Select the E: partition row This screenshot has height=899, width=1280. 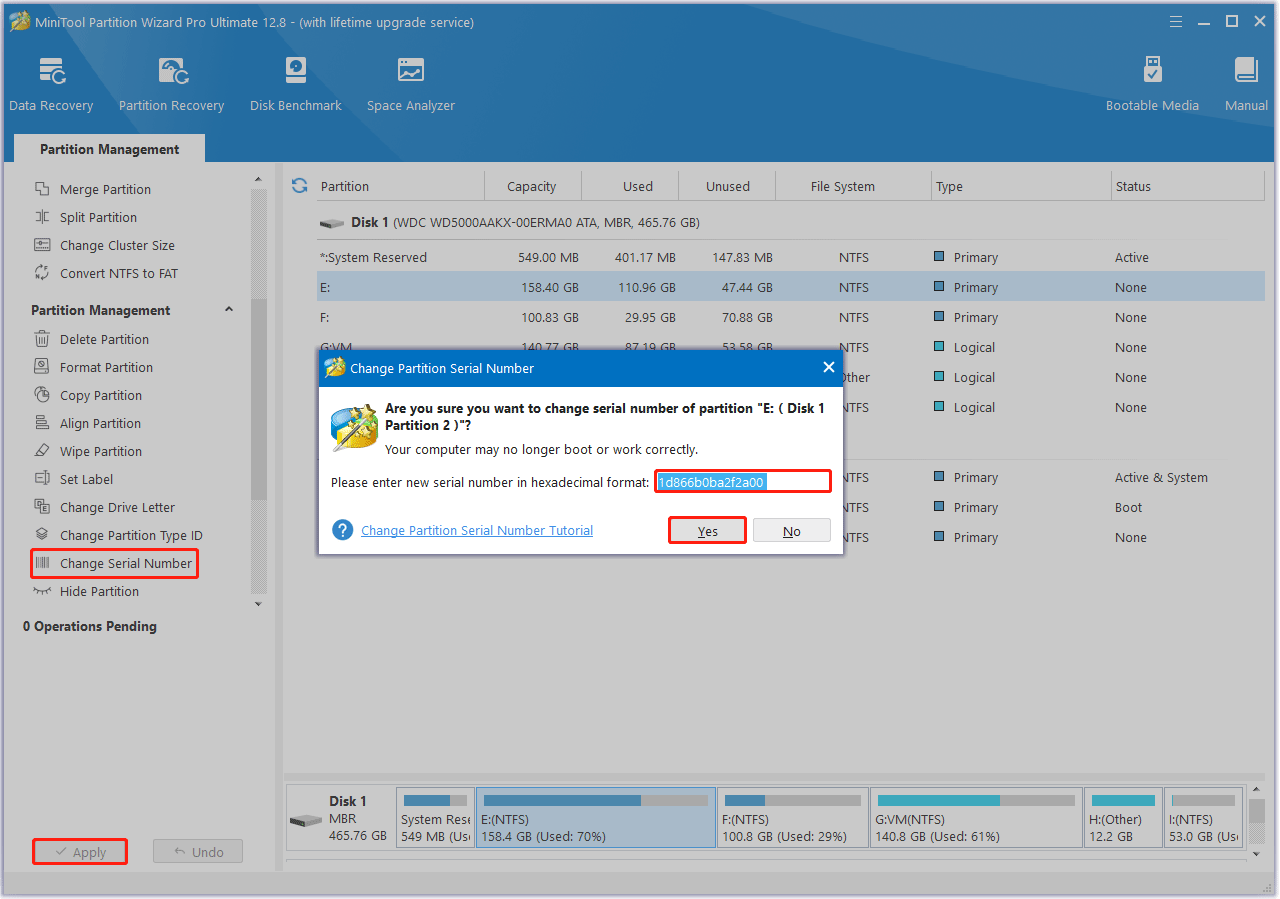[790, 287]
